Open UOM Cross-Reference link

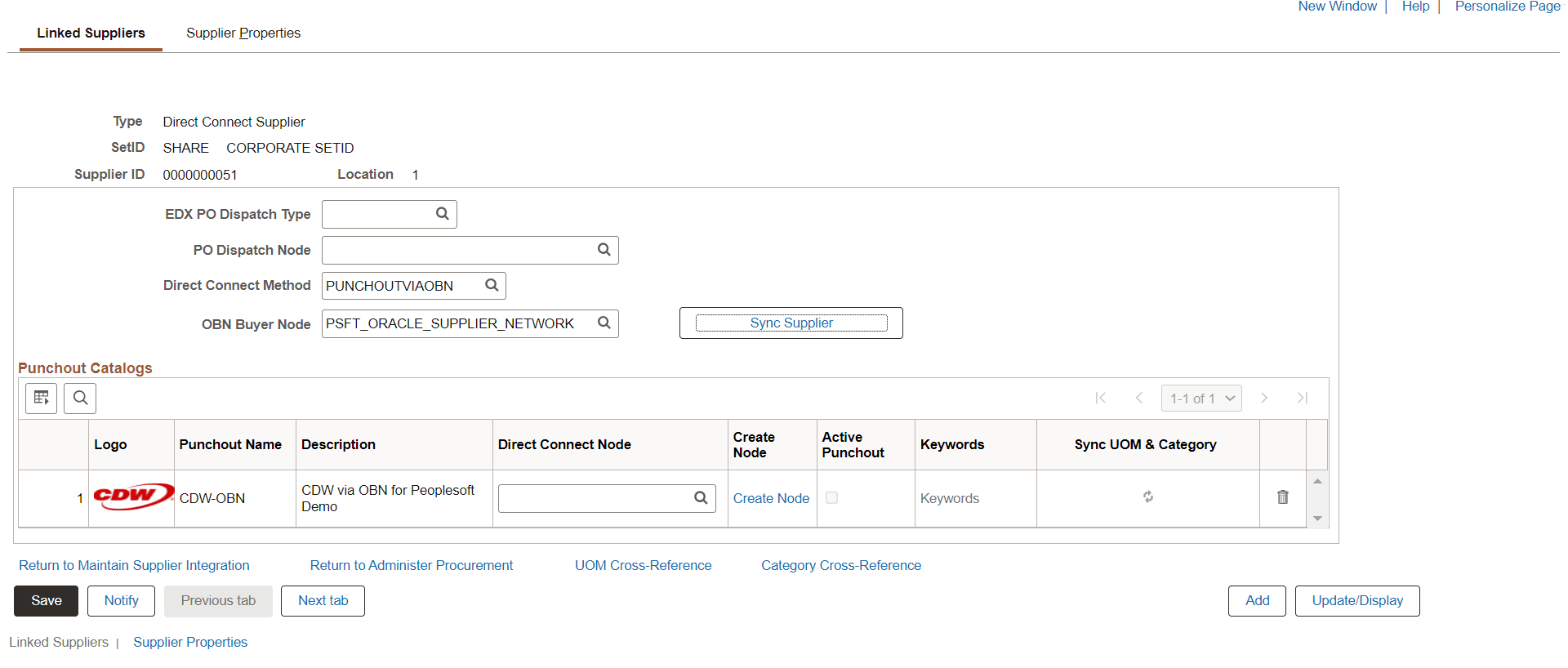pos(644,565)
